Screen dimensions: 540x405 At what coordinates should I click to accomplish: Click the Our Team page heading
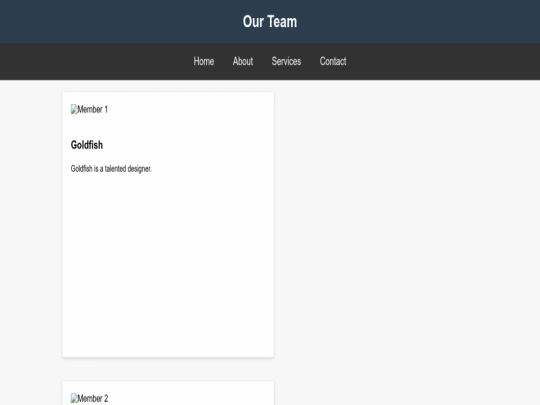[270, 22]
